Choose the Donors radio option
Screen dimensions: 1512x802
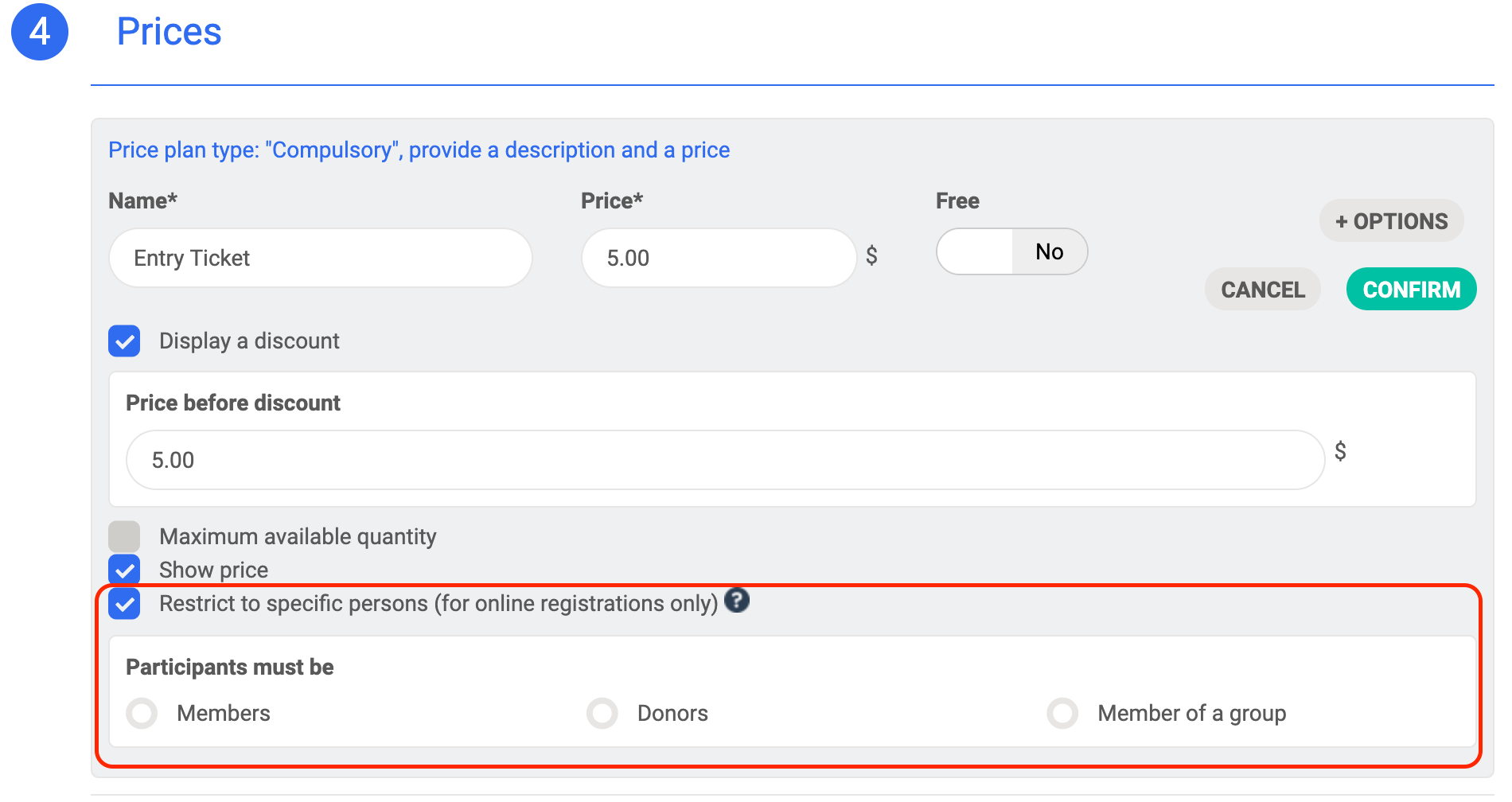(x=602, y=713)
